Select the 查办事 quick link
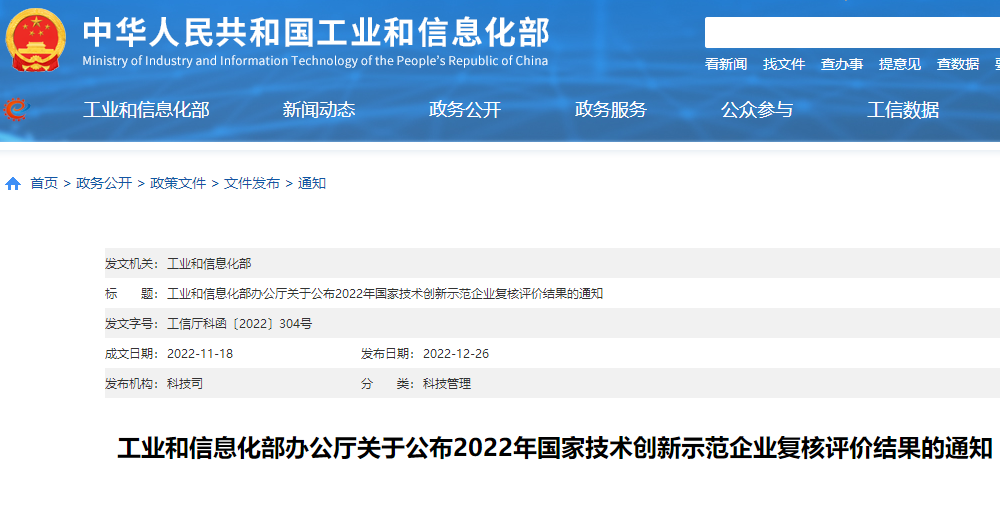 point(842,64)
